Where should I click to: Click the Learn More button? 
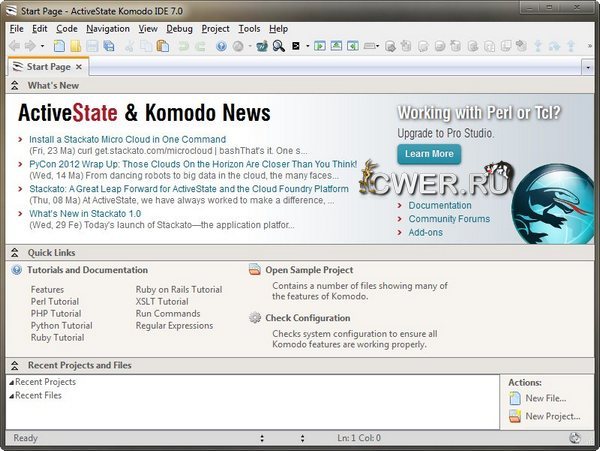coord(429,154)
